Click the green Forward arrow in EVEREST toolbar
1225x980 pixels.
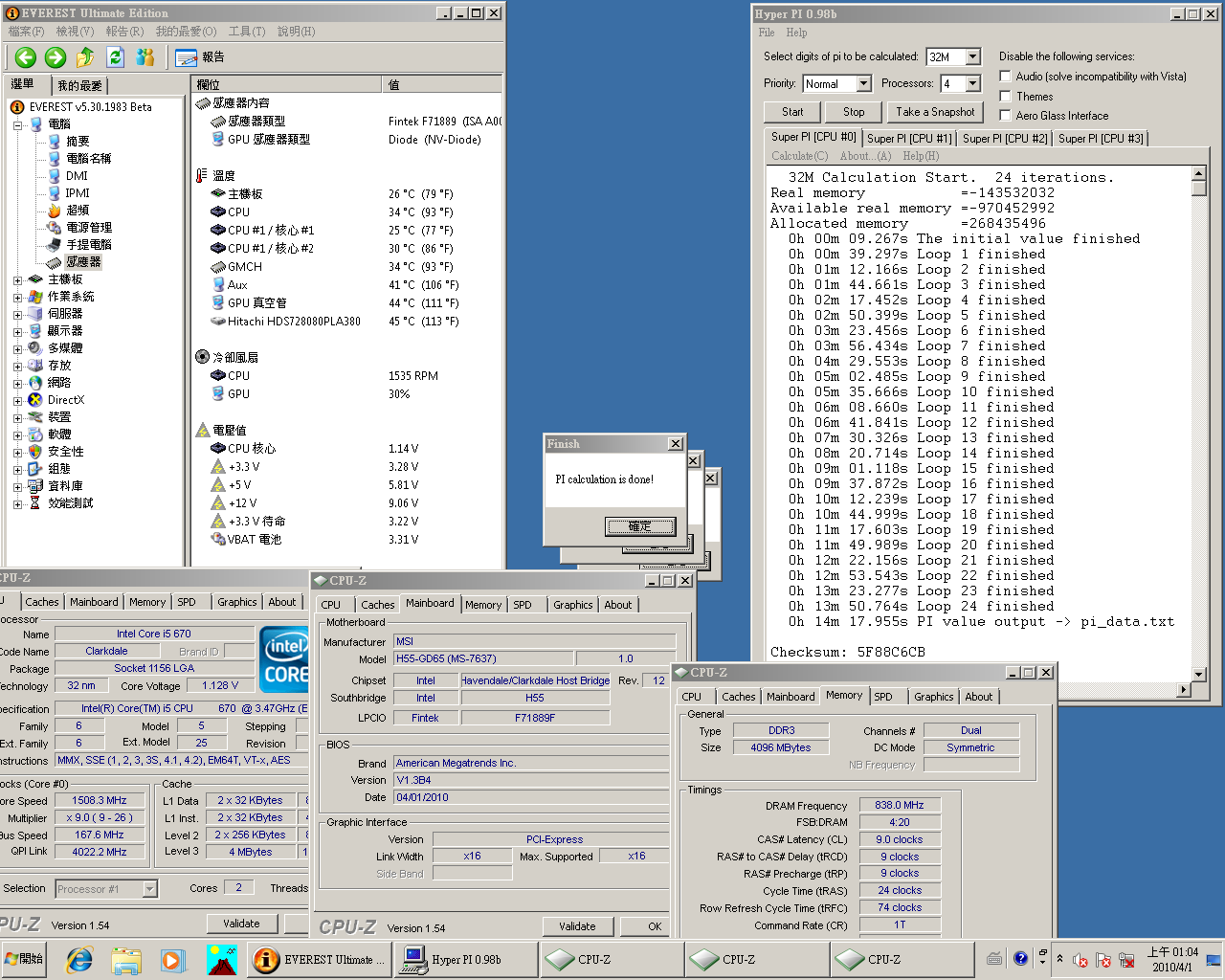tap(56, 57)
